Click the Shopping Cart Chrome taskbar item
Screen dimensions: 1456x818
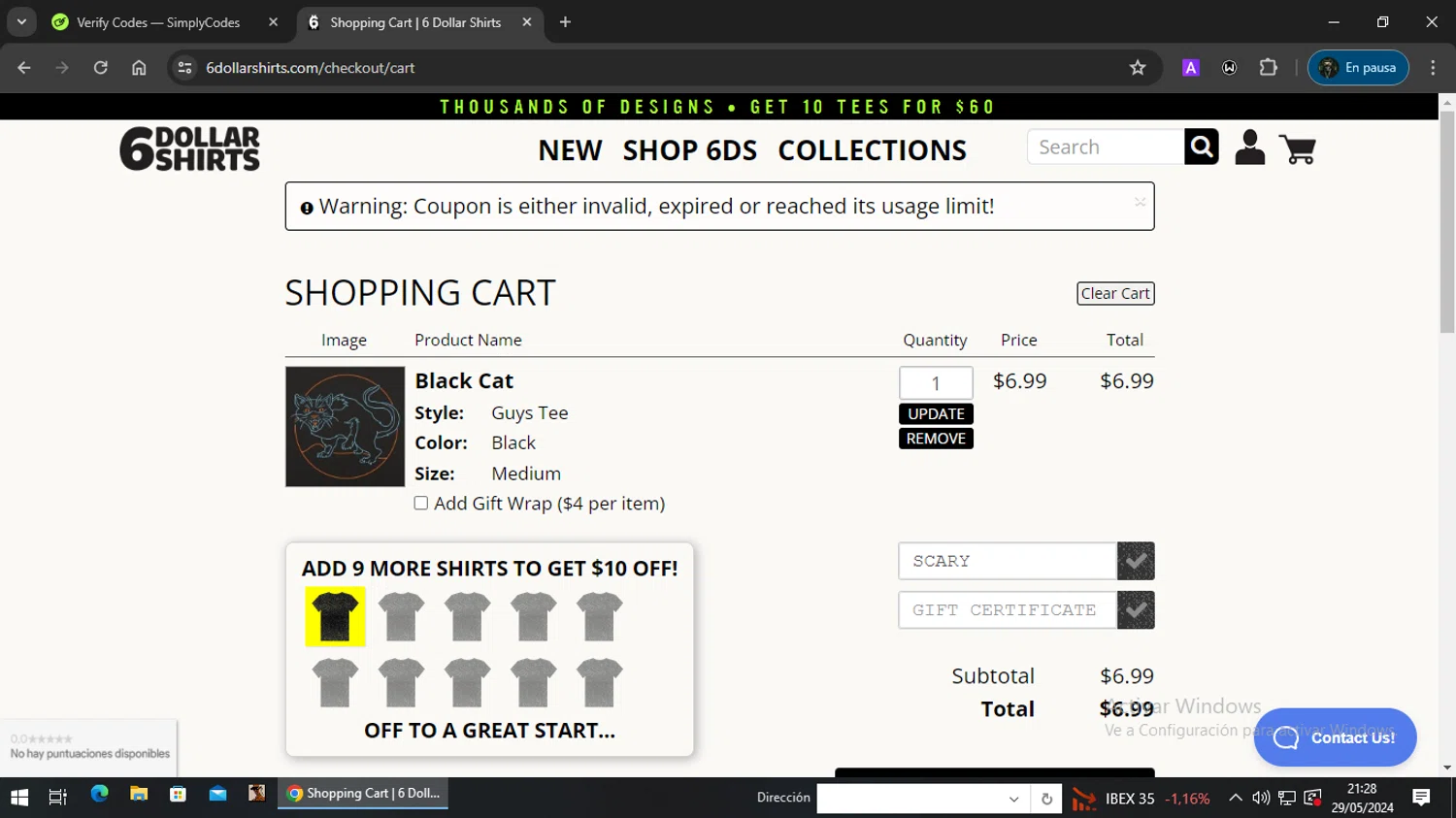pos(363,794)
